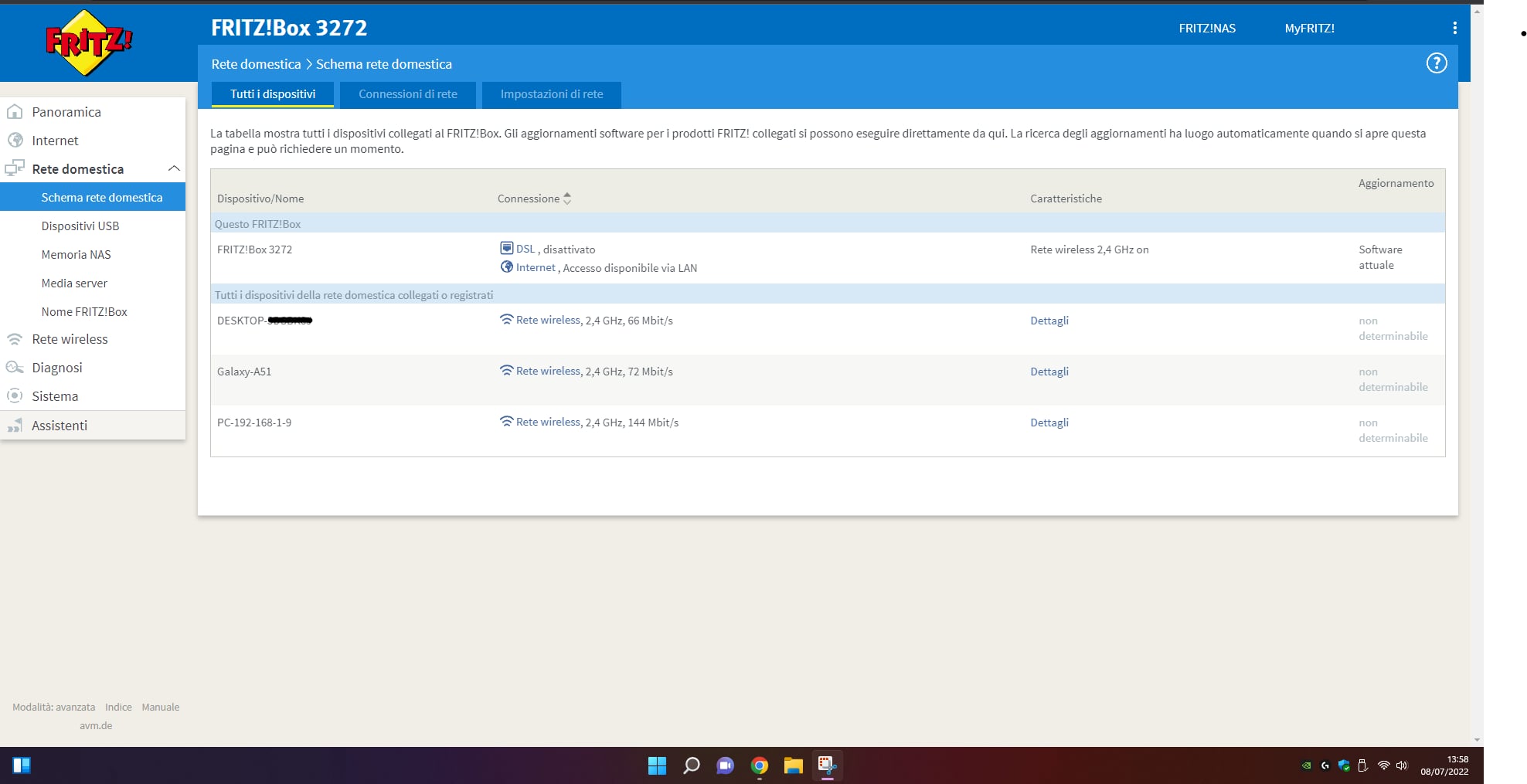Image resolution: width=1527 pixels, height=784 pixels.
Task: Open MyFRITZ! from the header
Action: click(x=1309, y=29)
